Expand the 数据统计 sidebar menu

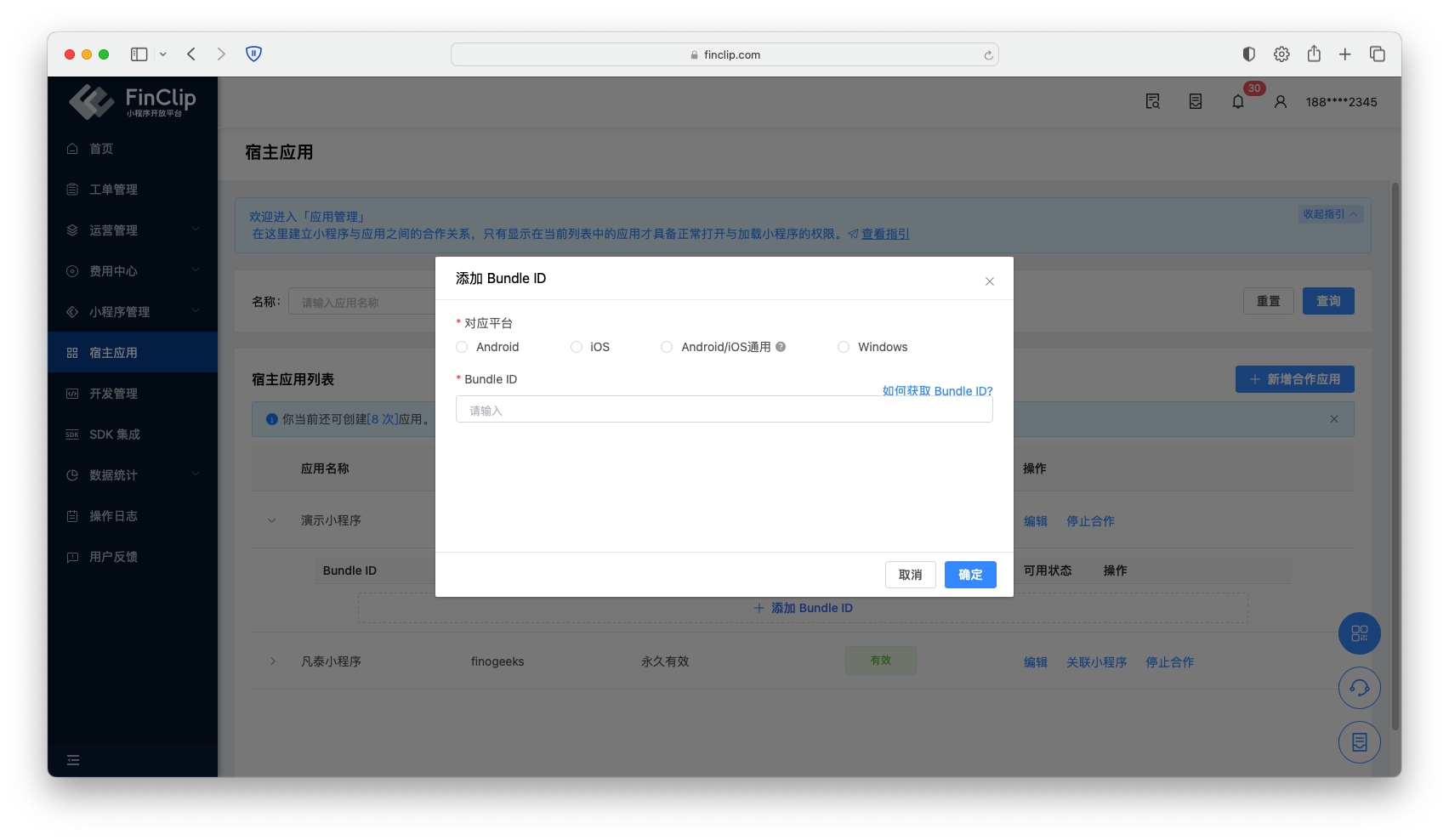(x=132, y=475)
